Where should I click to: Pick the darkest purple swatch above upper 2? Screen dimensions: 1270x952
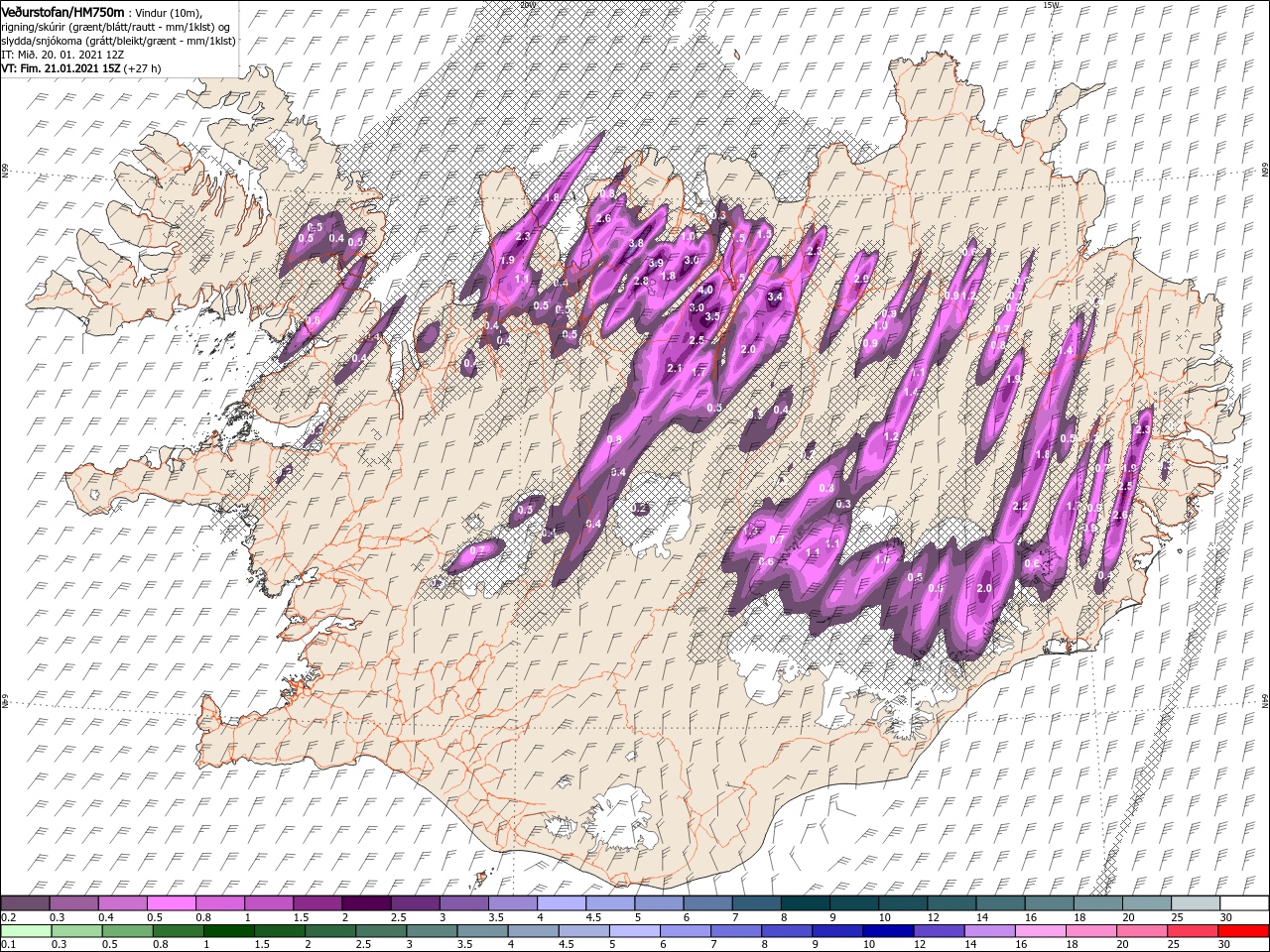(366, 903)
